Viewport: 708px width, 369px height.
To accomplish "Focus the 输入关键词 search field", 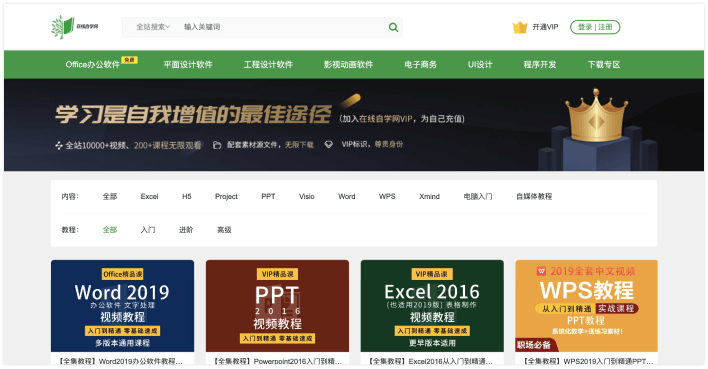I will tap(284, 27).
